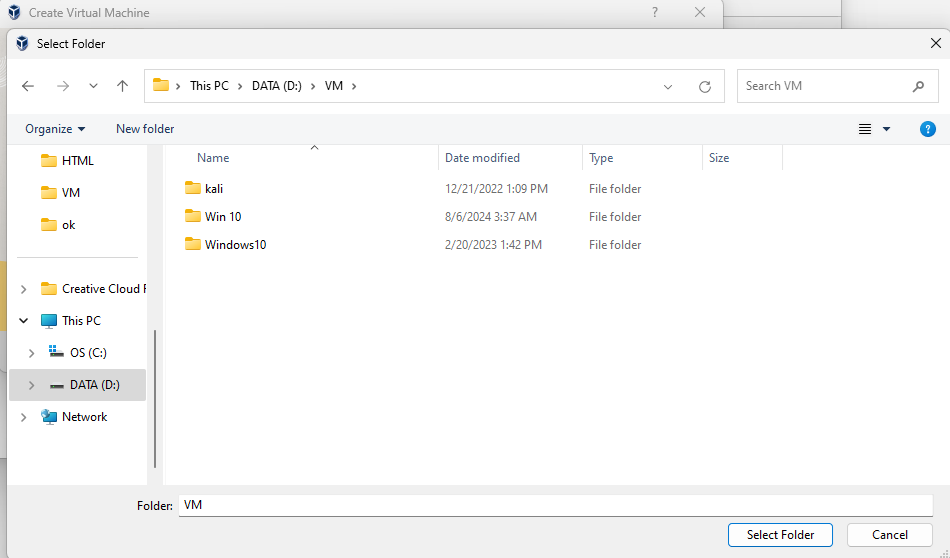The width and height of the screenshot is (950, 558).
Task: Change view layout icon
Action: pyautogui.click(x=865, y=129)
